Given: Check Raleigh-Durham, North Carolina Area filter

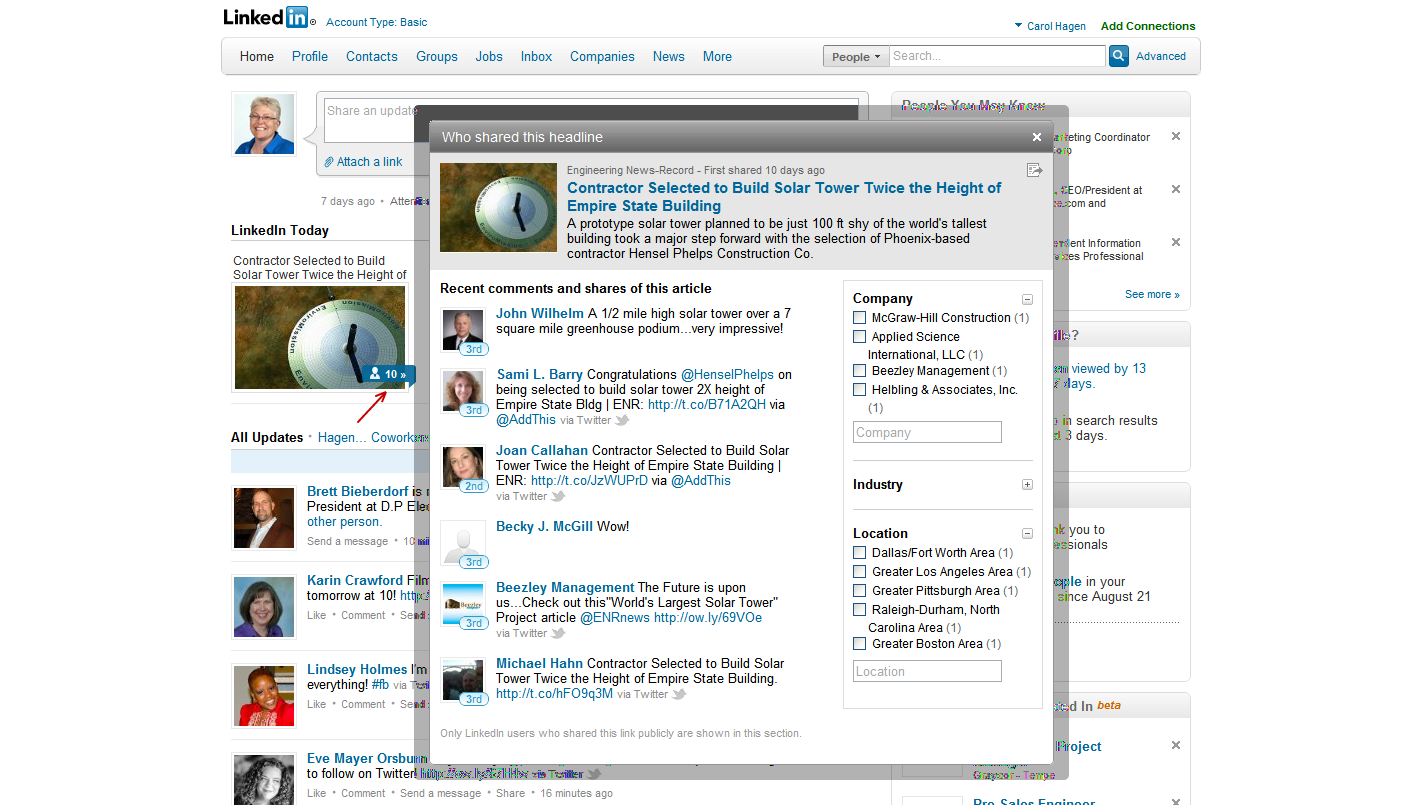Looking at the screenshot, I should (859, 610).
